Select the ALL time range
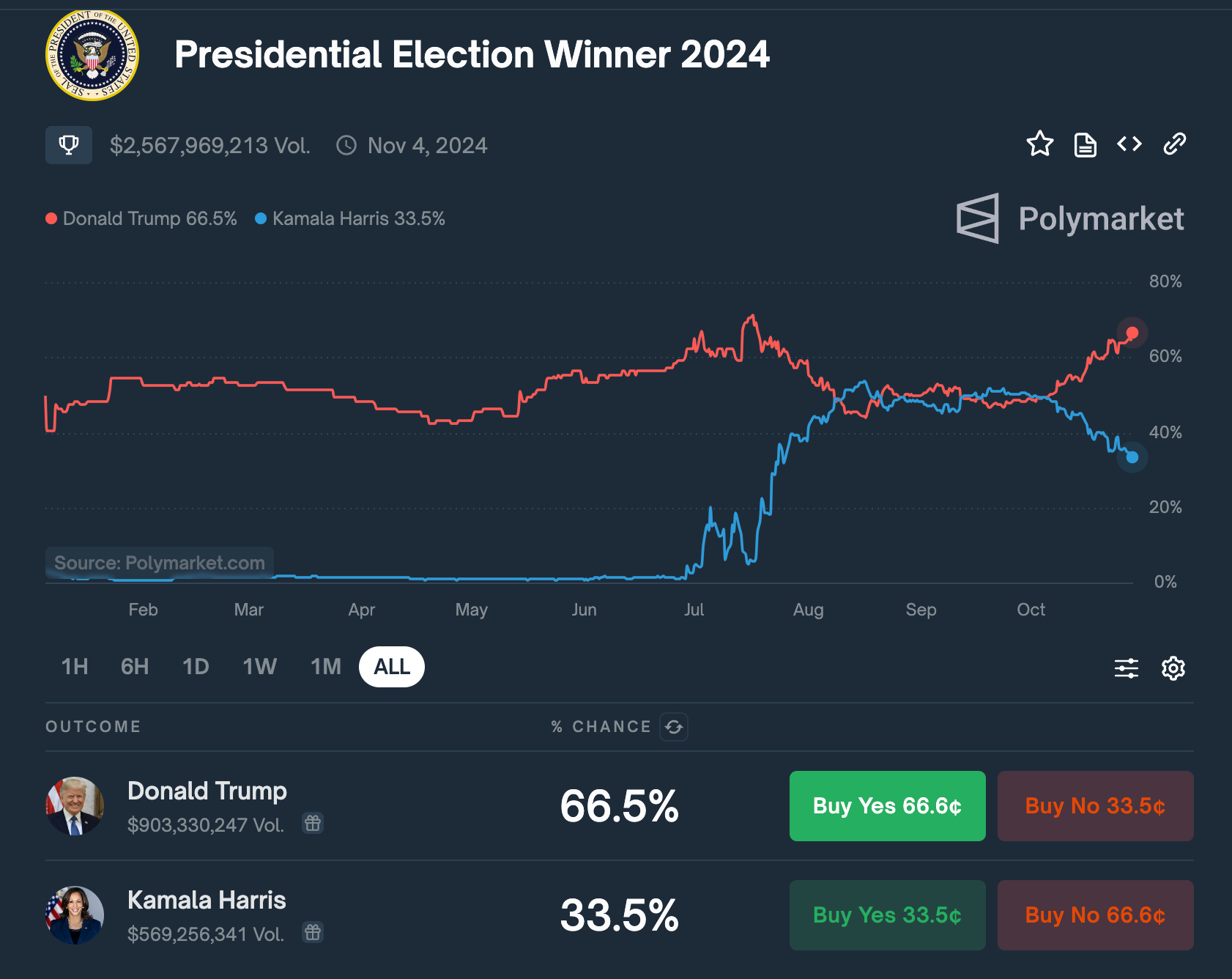1232x979 pixels. tap(392, 667)
